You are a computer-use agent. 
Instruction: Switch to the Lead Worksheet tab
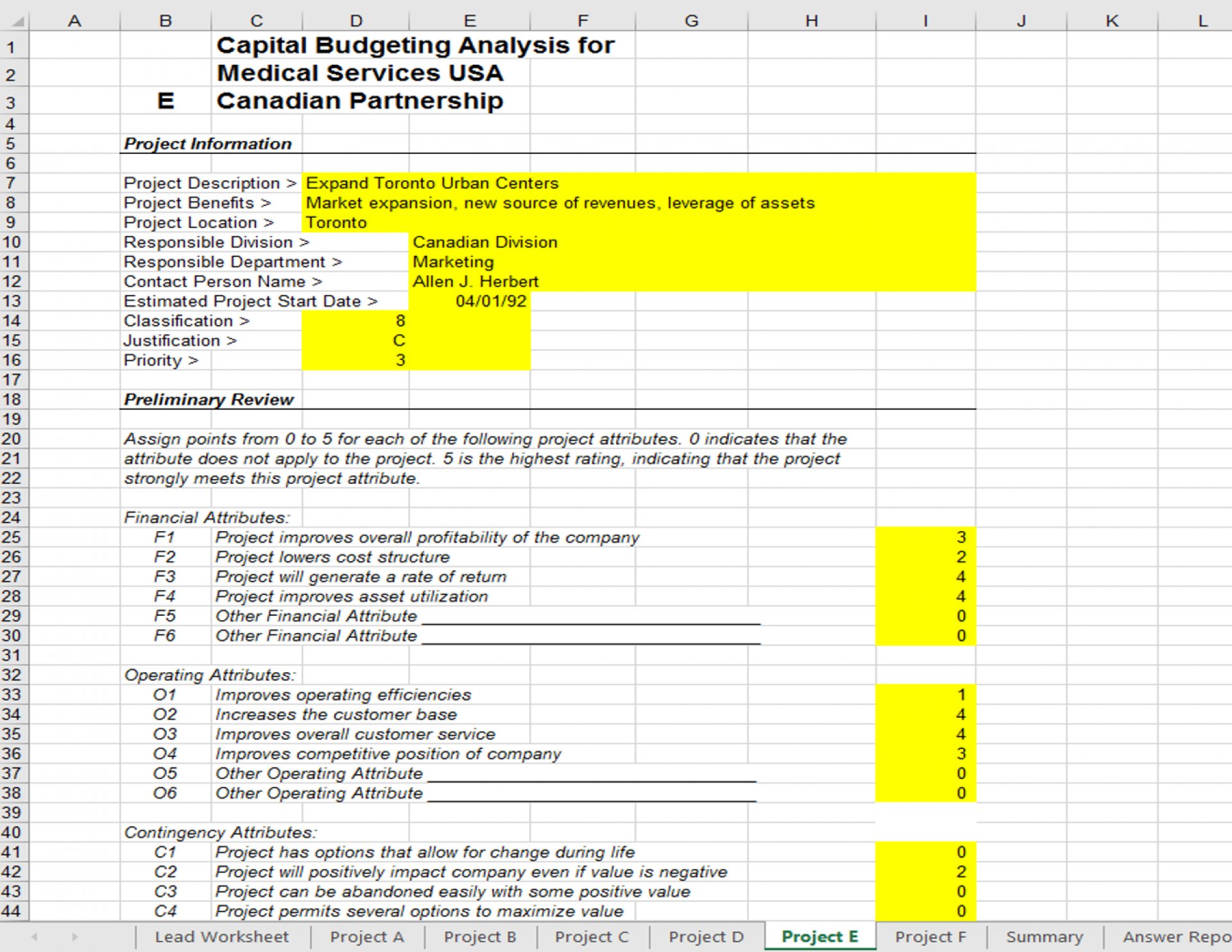click(222, 937)
